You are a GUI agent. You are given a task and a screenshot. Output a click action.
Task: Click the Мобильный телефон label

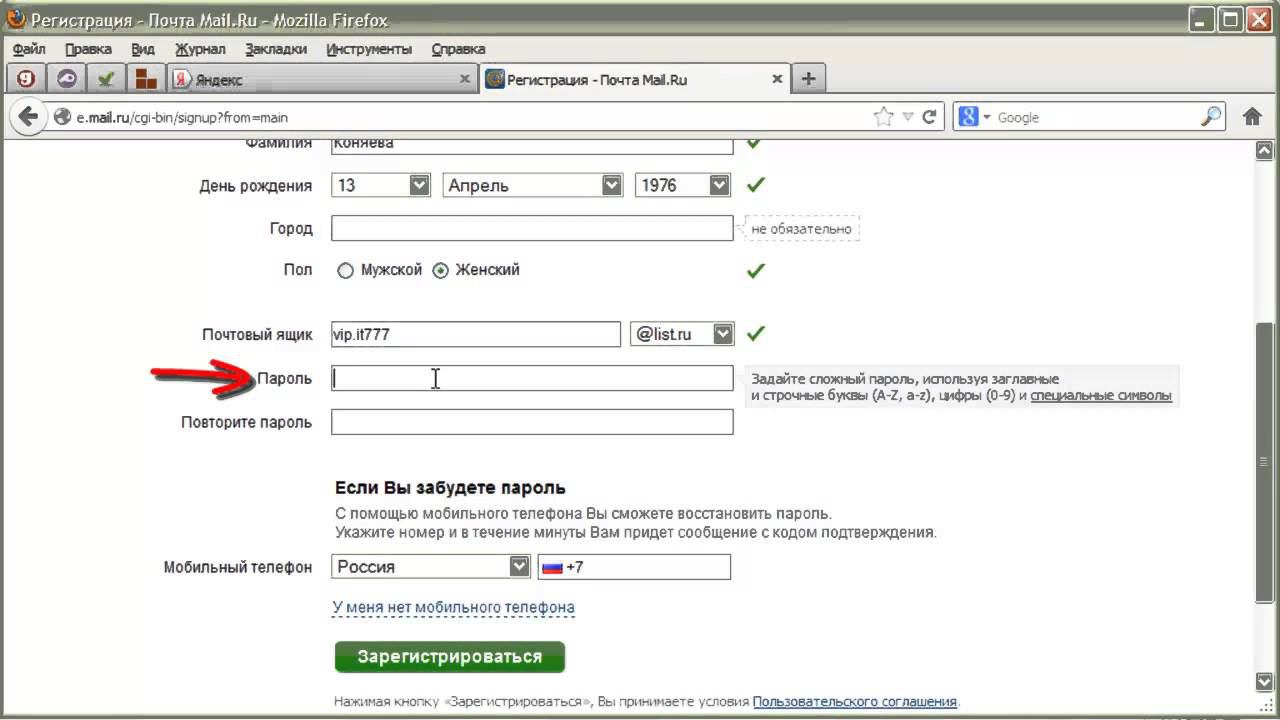point(238,567)
